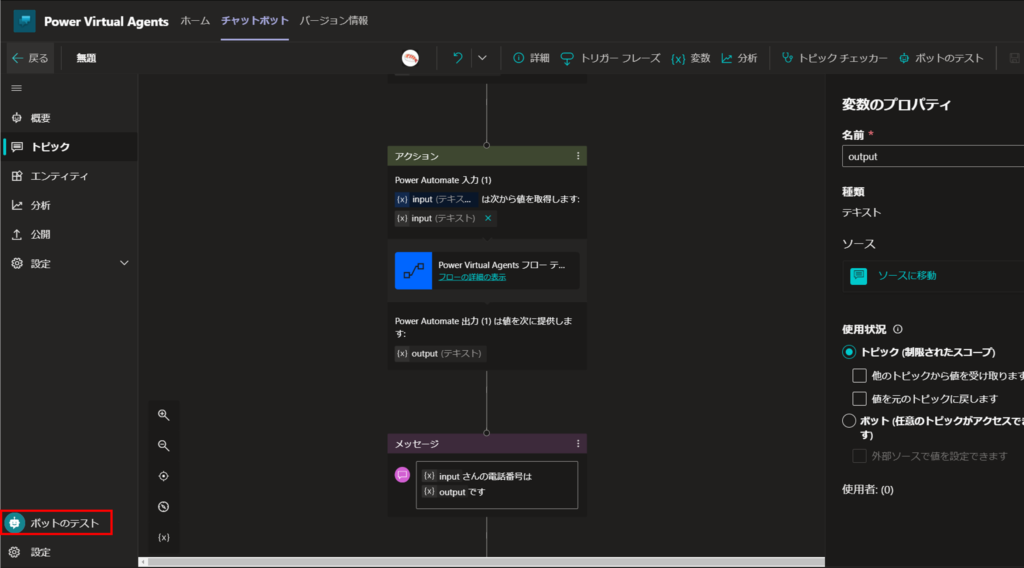The image size is (1024, 568).
Task: Select the トピック (制限されたスコープ) radio button
Action: (x=849, y=352)
